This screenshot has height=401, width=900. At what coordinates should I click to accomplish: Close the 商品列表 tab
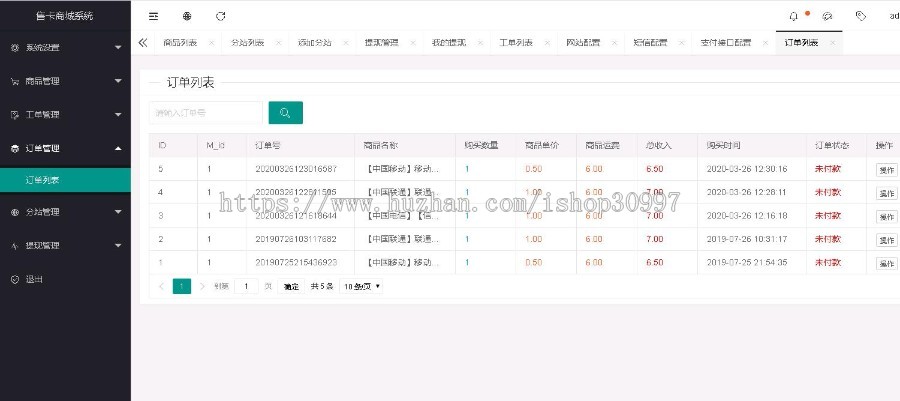click(211, 43)
